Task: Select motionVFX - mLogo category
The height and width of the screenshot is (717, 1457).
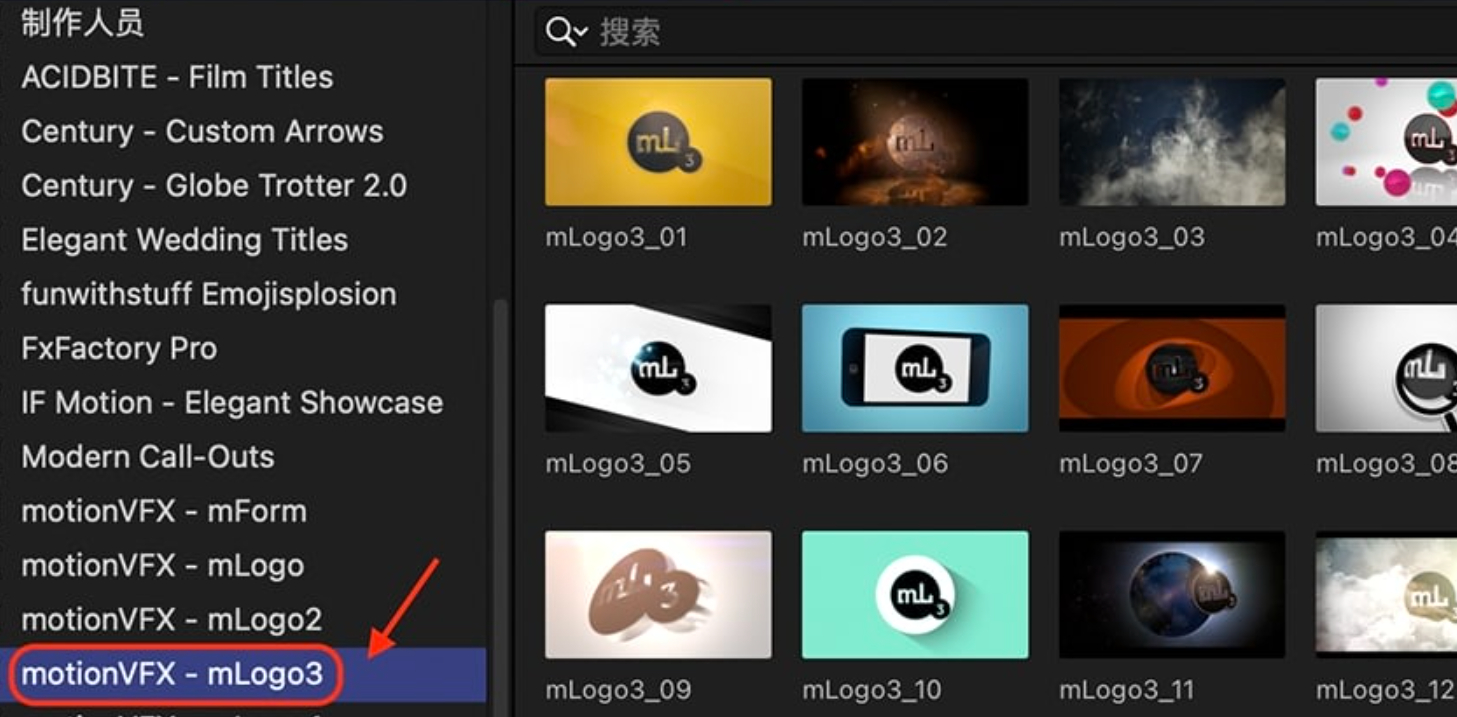Action: [x=163, y=565]
